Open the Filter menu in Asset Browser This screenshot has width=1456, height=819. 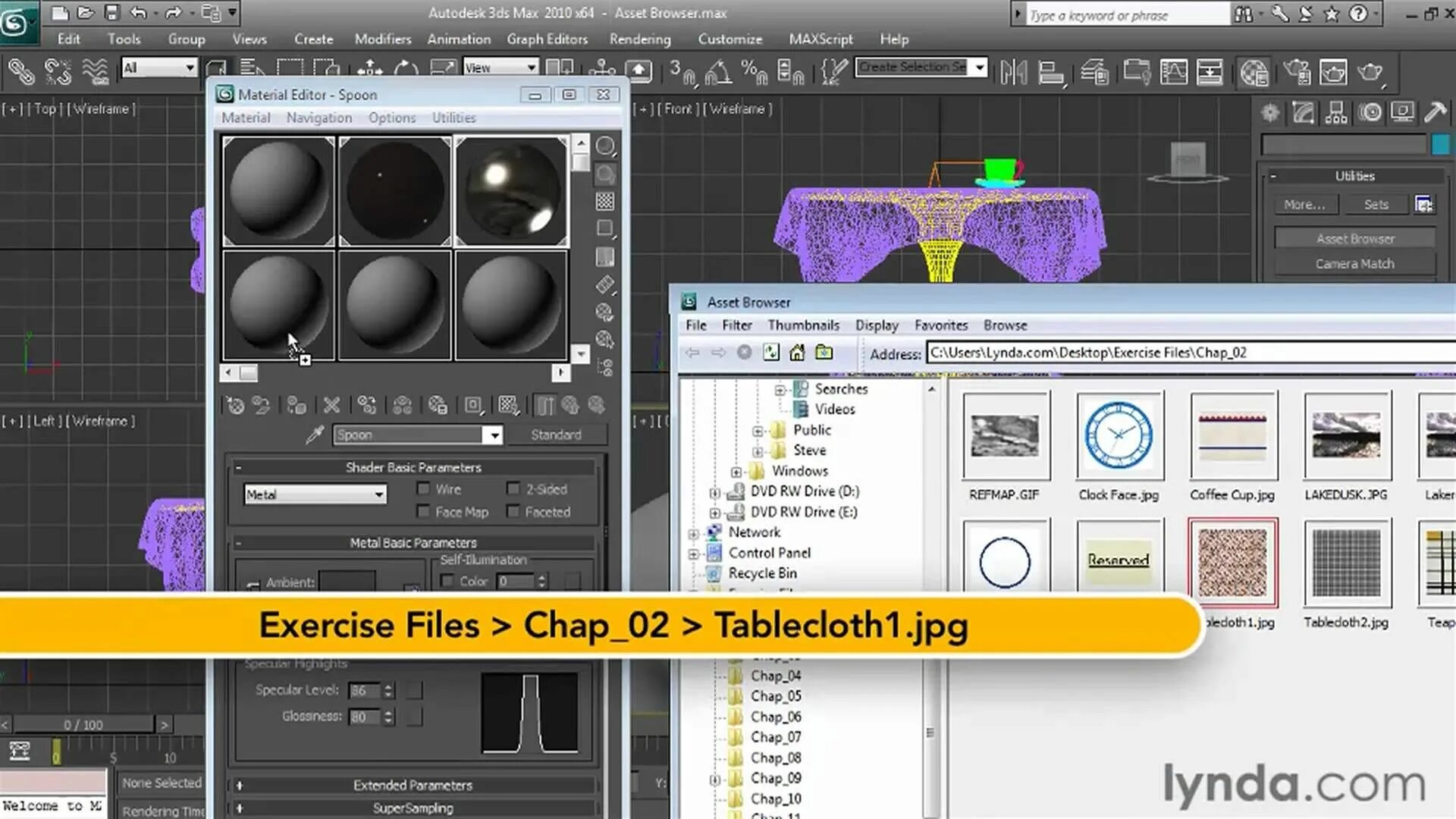736,325
